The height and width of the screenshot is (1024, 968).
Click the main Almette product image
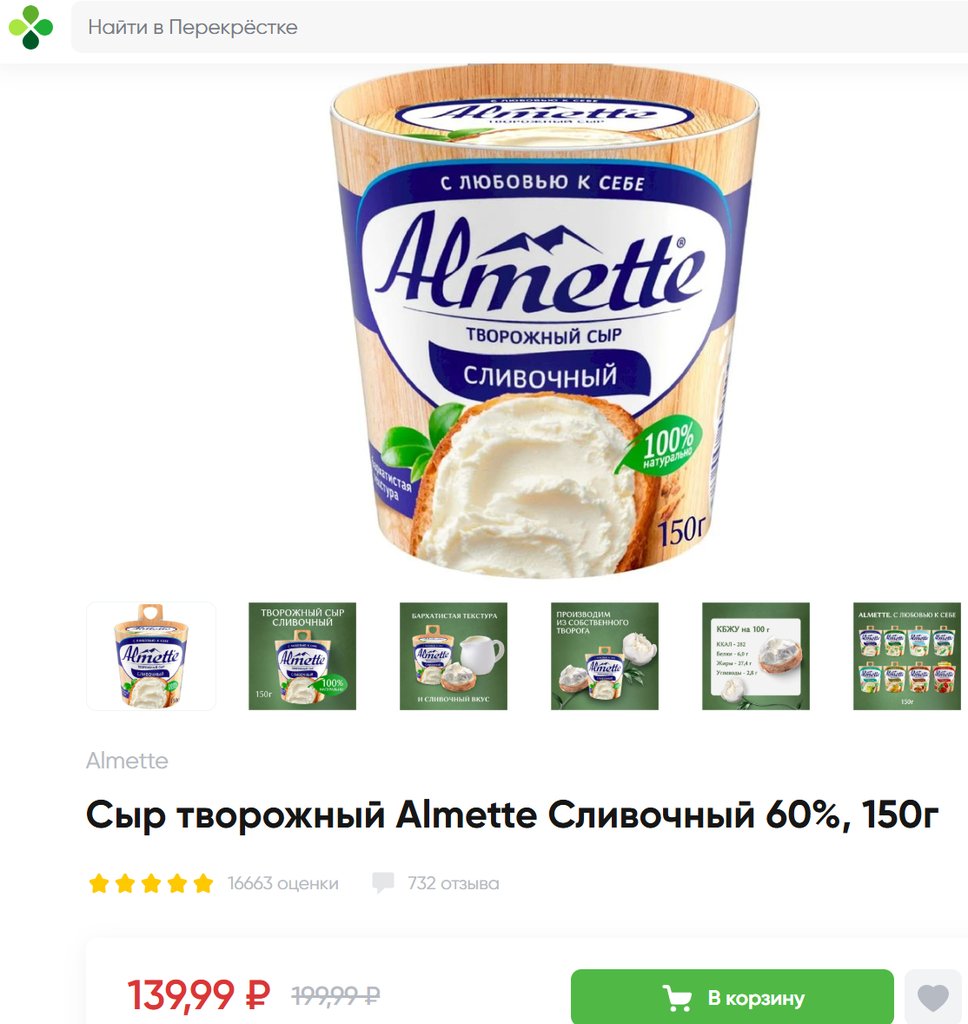545,322
